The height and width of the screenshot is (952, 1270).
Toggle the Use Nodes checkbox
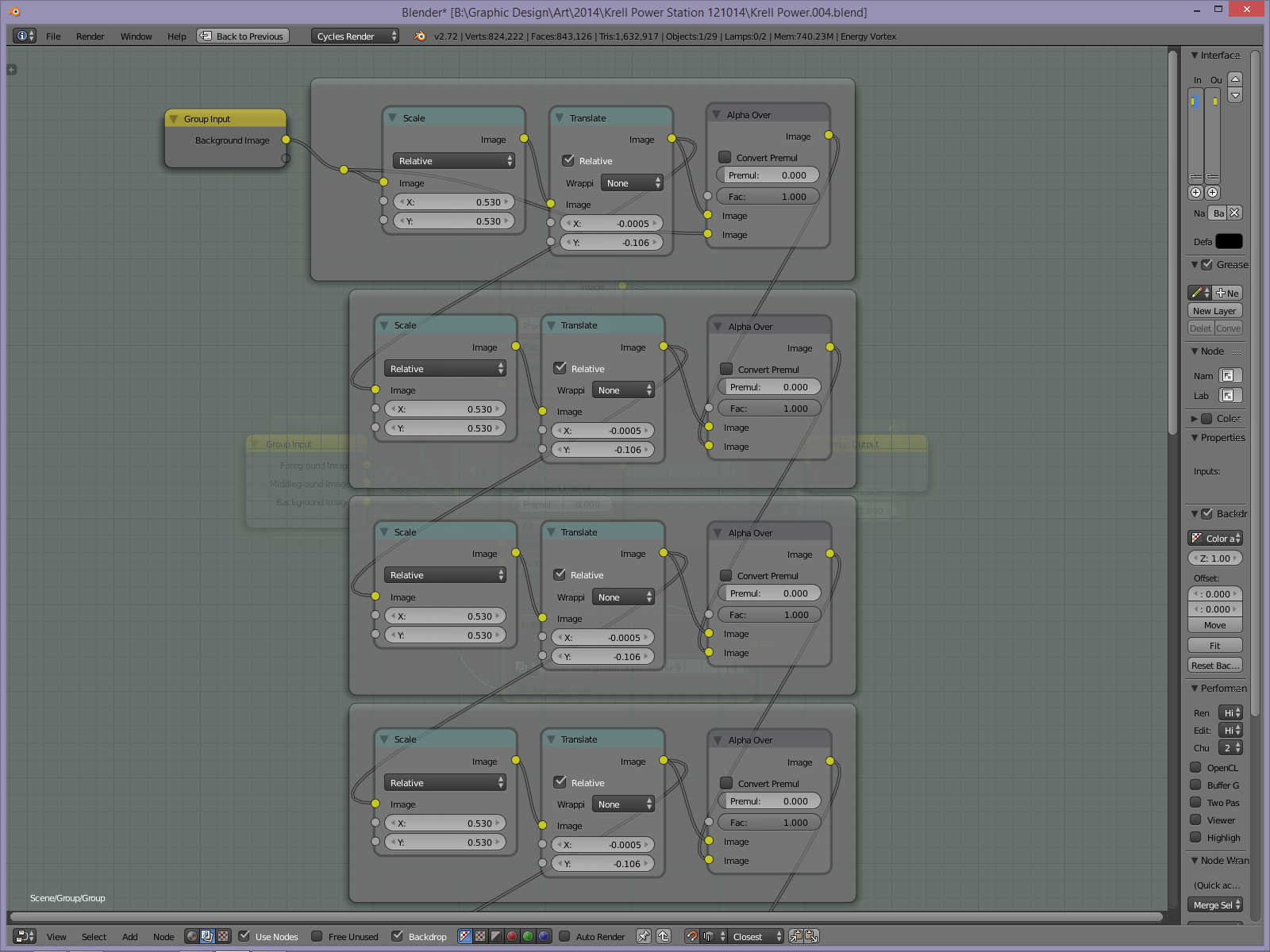tap(244, 936)
